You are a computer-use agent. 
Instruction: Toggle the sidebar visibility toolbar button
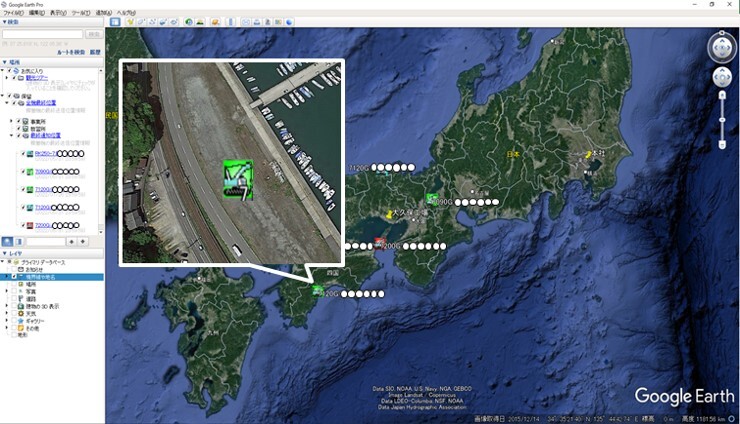115,21
